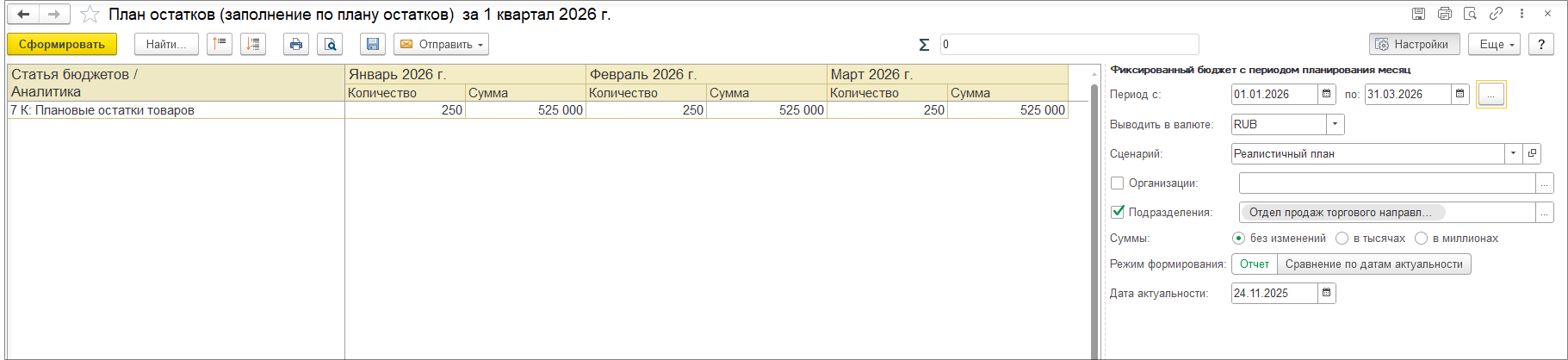Click the report vertical scrollbar
The image size is (1568, 360).
coord(1094,215)
